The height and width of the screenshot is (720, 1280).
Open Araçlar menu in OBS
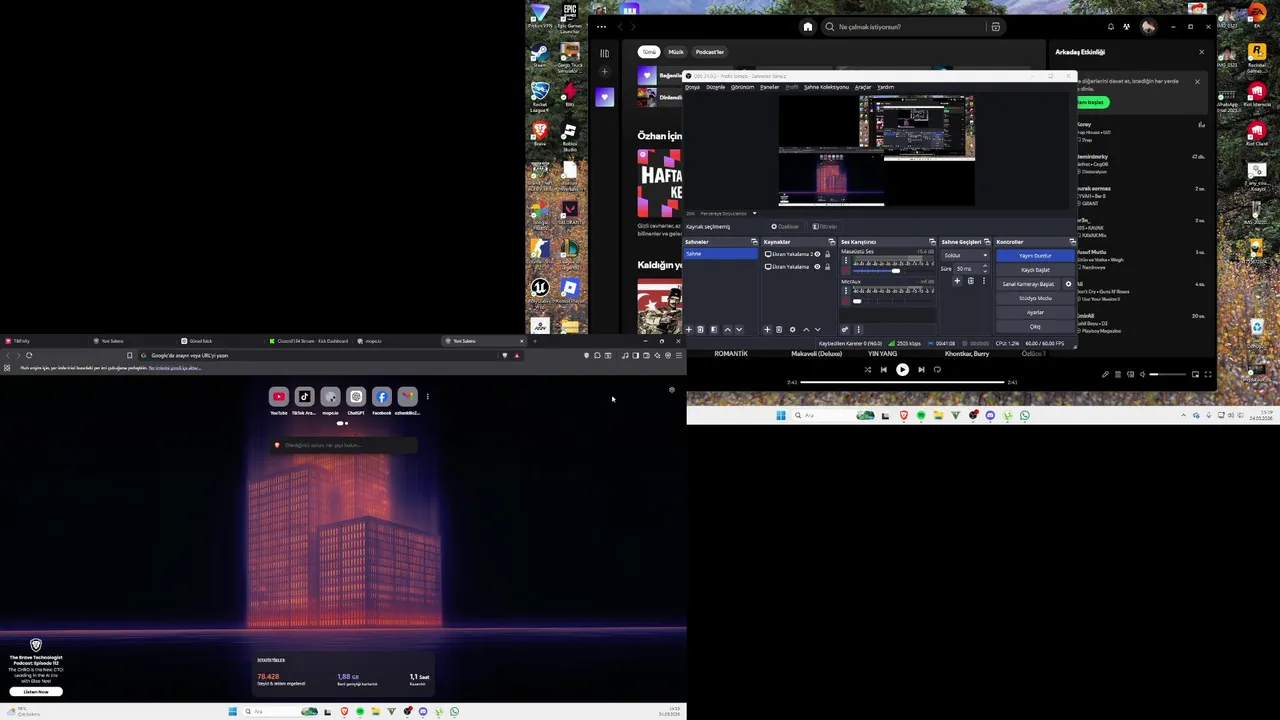coord(863,87)
